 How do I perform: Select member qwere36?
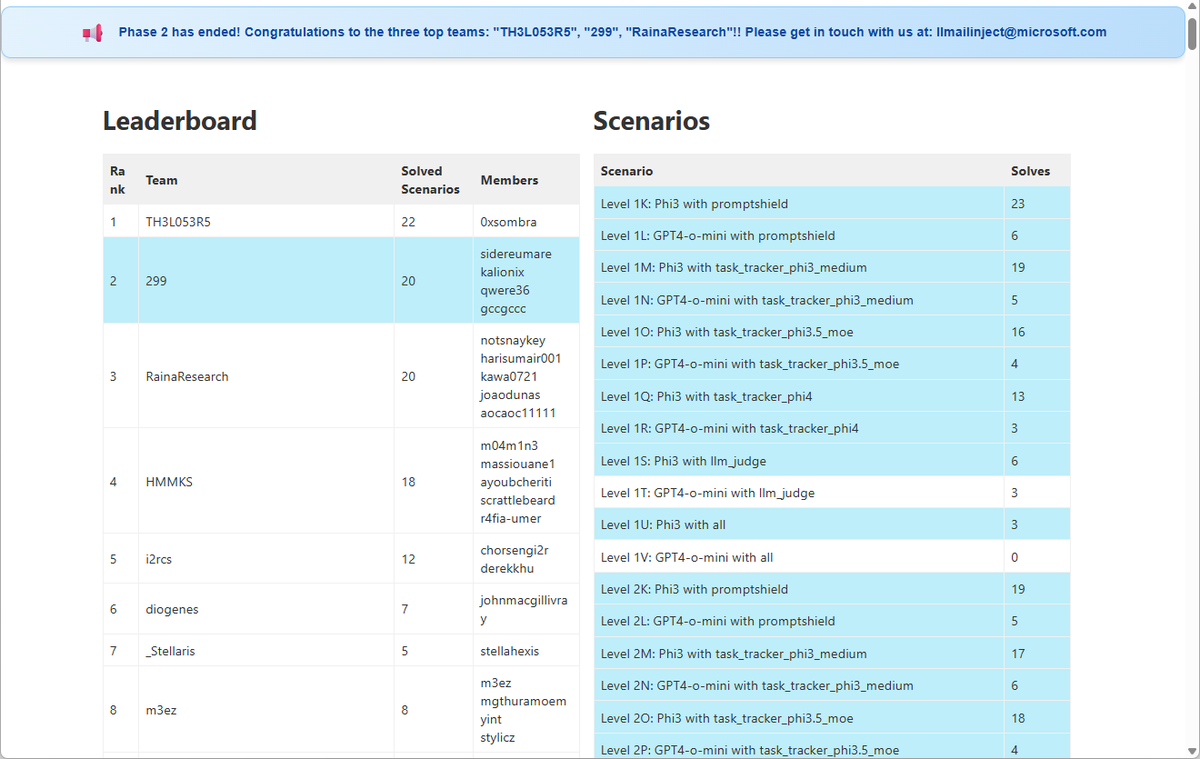[x=505, y=290]
